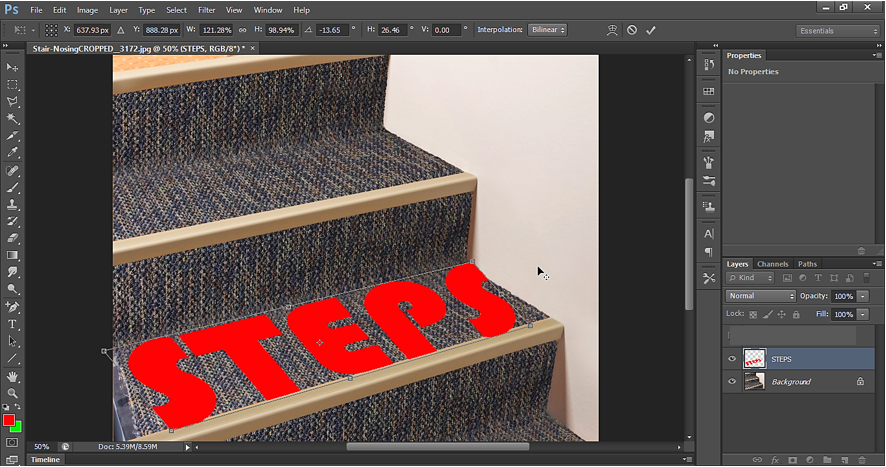The image size is (886, 467).
Task: Cancel the transform operation
Action: 632,31
